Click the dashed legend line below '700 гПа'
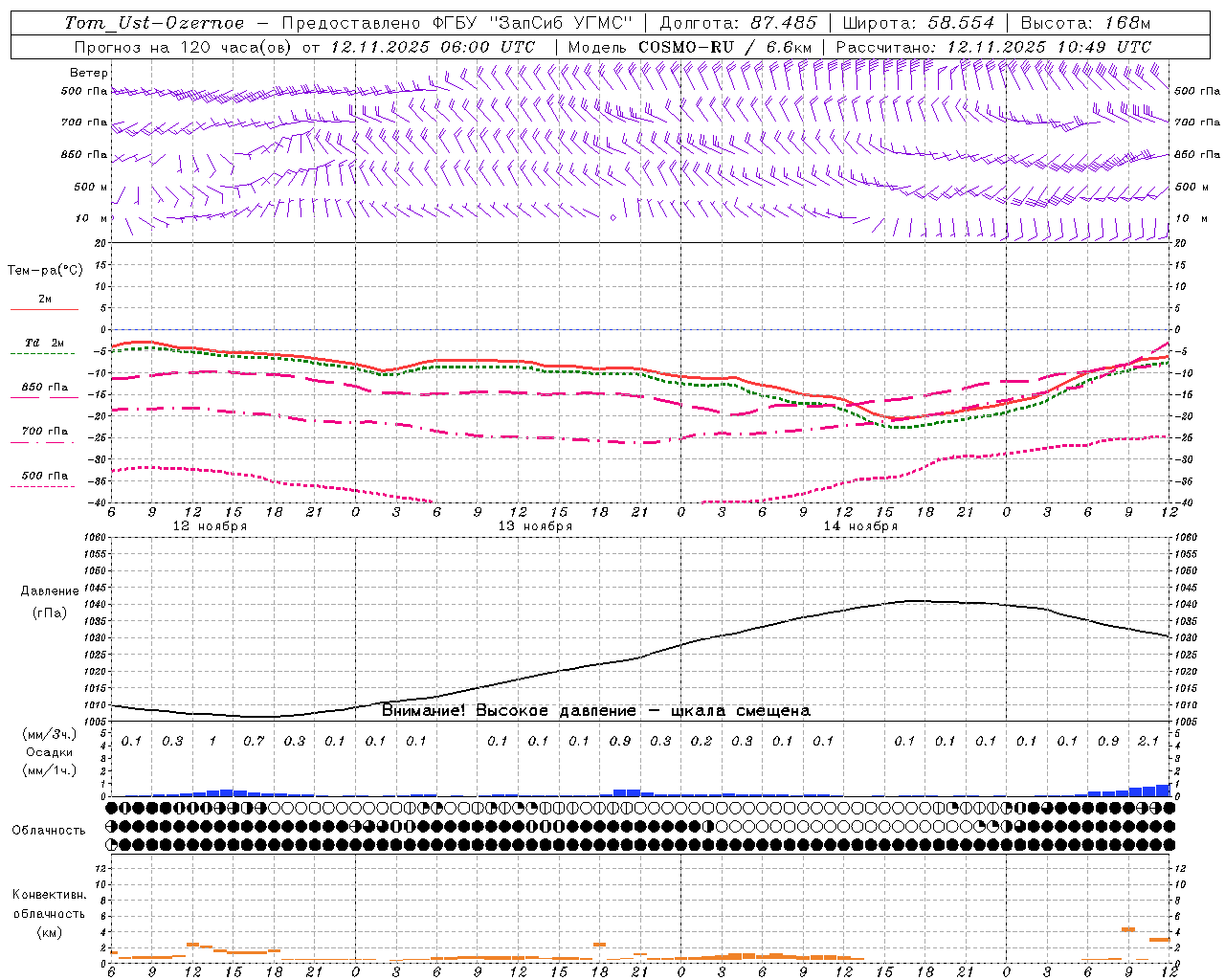This screenshot has width=1225, height=980. click(x=44, y=442)
